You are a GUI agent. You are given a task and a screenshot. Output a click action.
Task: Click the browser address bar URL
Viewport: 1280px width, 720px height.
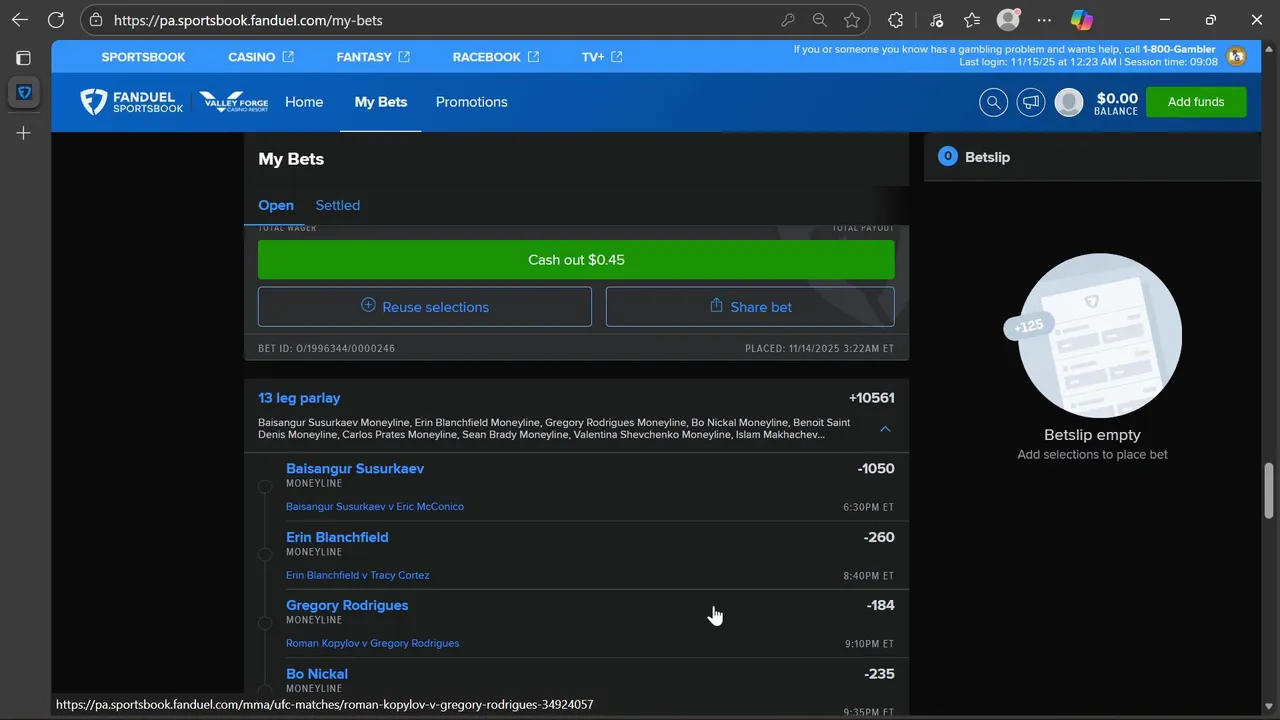tap(248, 20)
